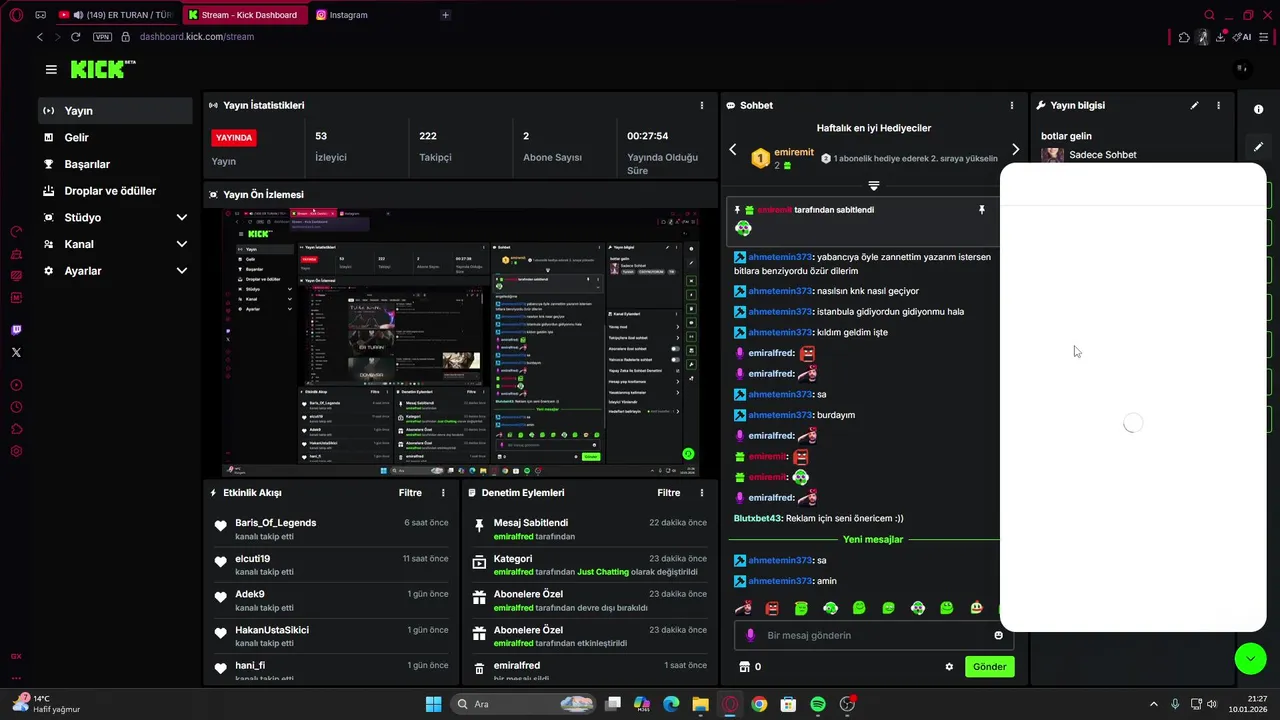Open Google Chrome from the taskbar
Image resolution: width=1280 pixels, height=720 pixels.
tap(759, 704)
